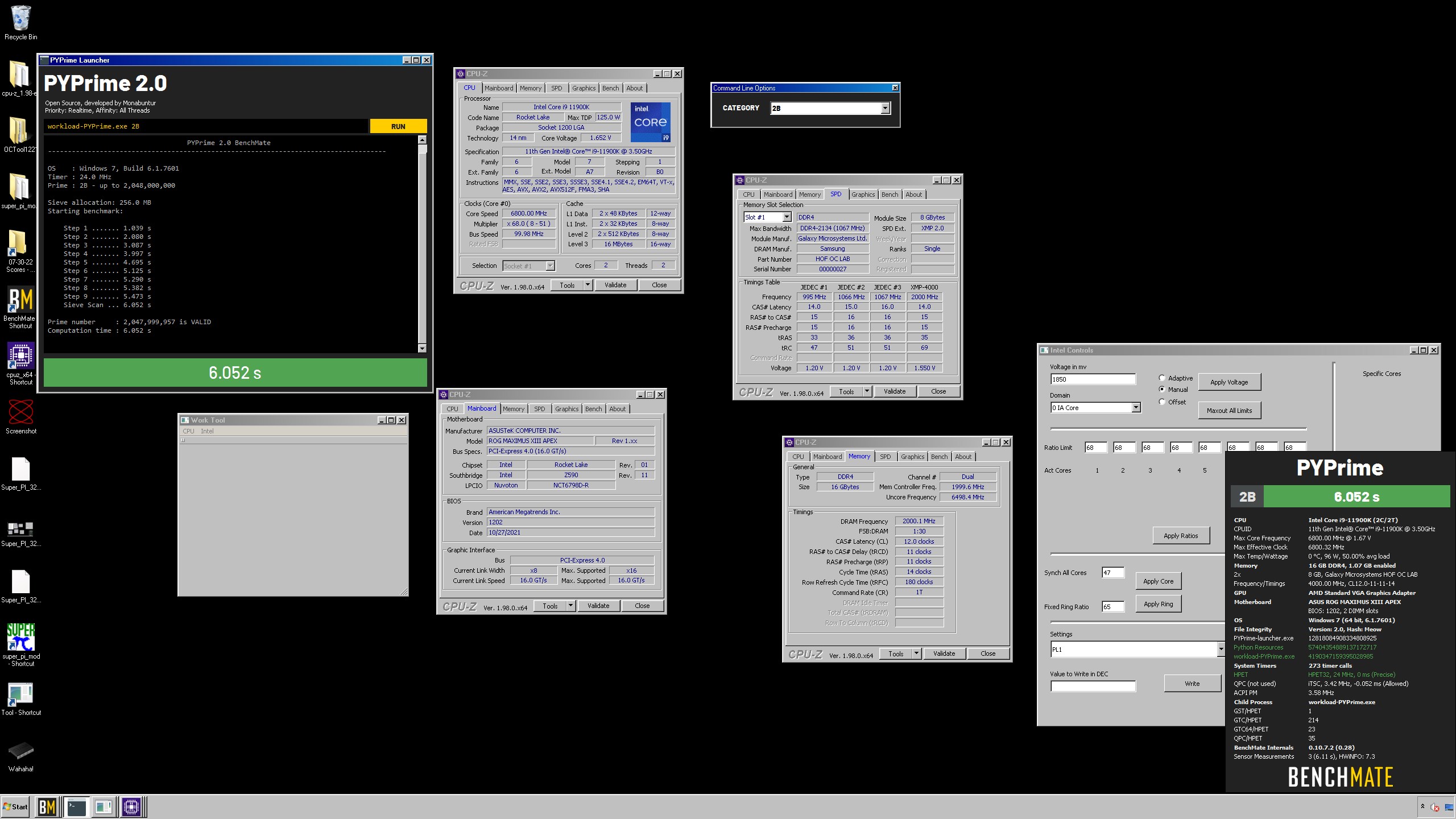The image size is (1456, 819).
Task: Click the Maxout All Limits button
Action: click(1229, 411)
